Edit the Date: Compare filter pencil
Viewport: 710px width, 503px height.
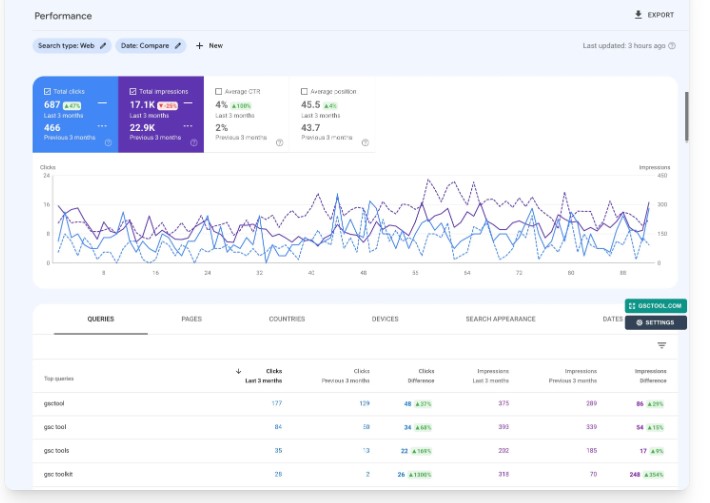[178, 46]
